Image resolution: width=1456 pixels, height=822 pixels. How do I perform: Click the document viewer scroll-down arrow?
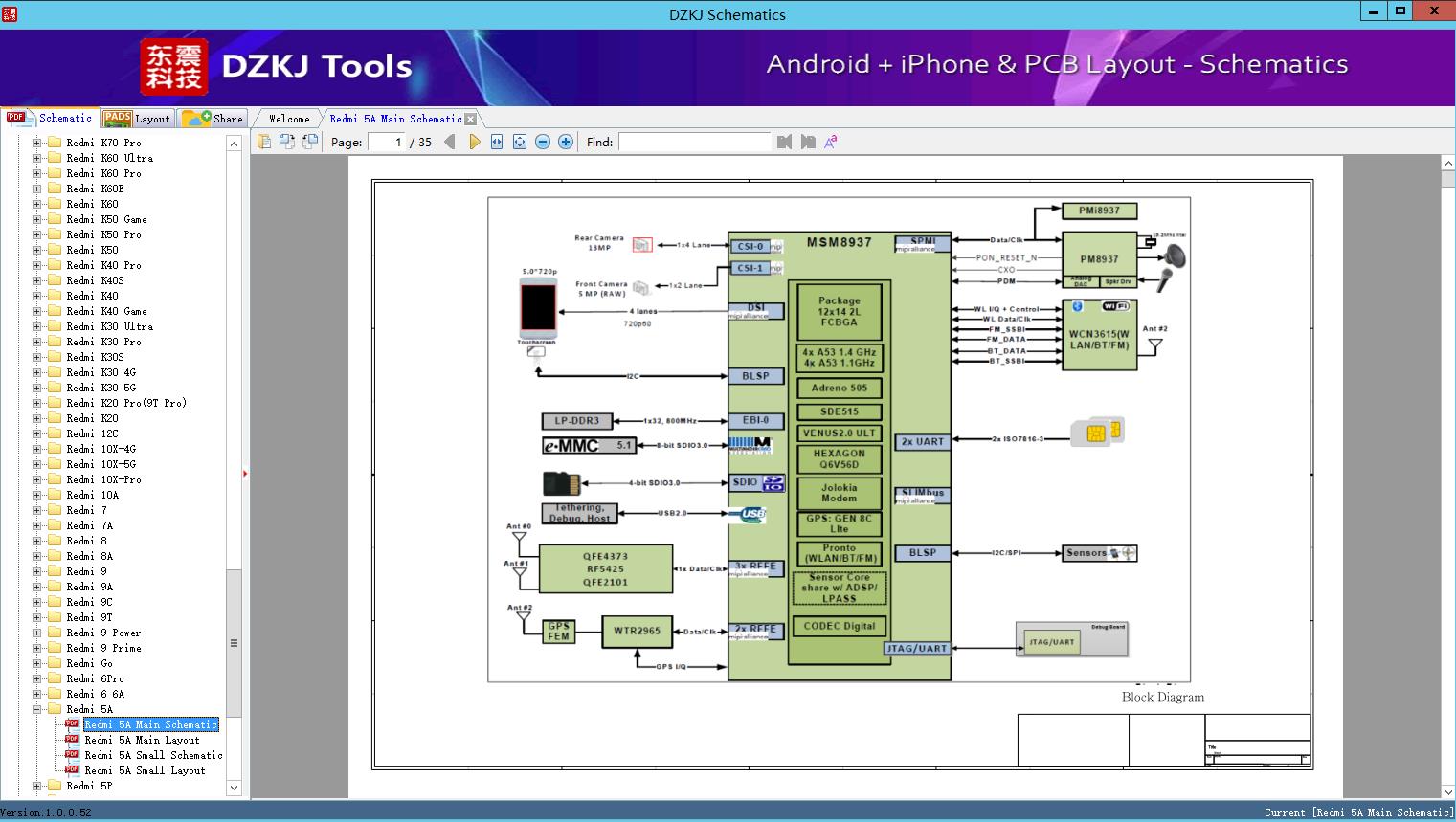1448,791
